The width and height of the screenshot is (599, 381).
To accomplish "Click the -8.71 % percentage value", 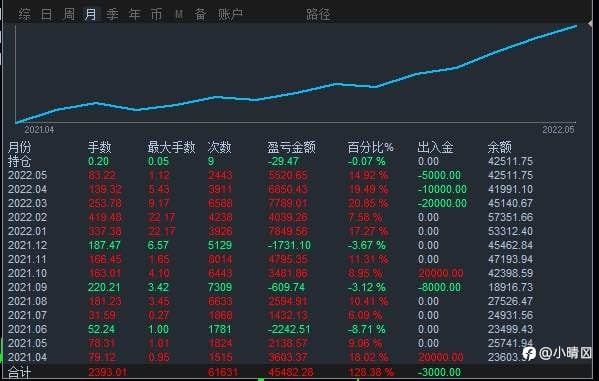I will 367,330.
